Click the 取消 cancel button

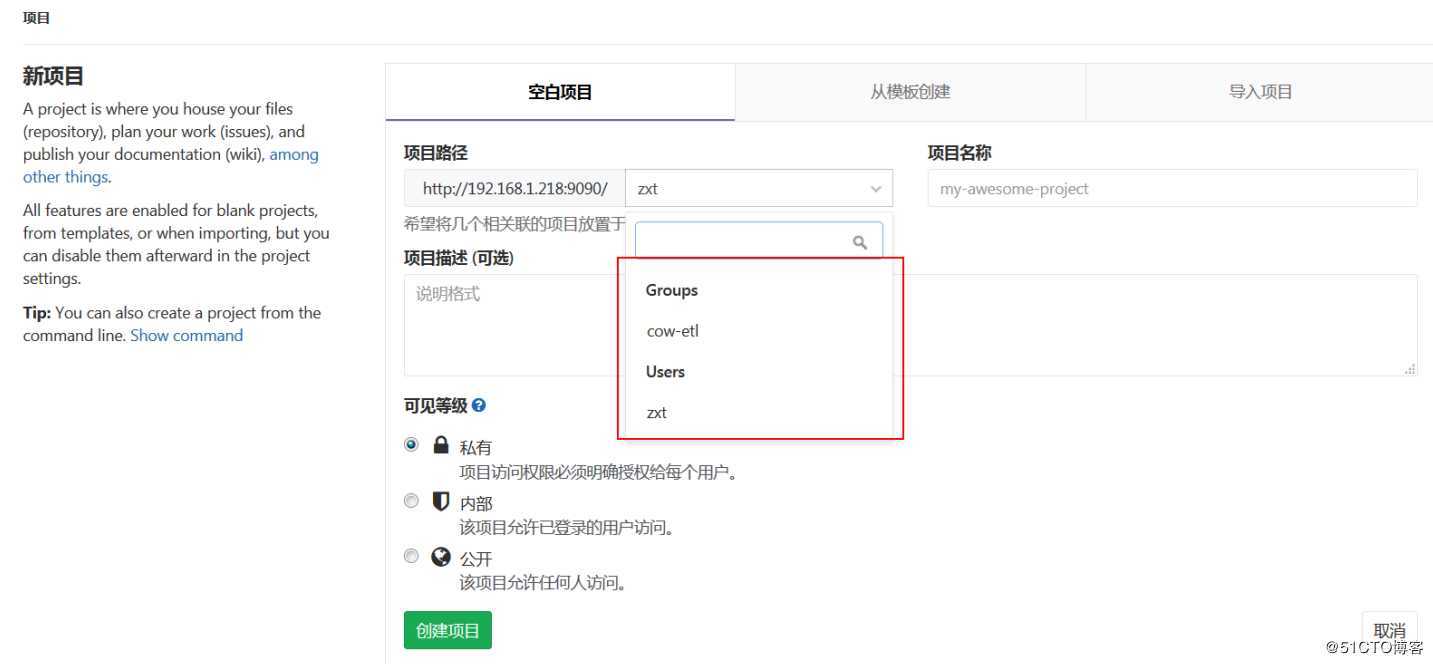click(1390, 630)
